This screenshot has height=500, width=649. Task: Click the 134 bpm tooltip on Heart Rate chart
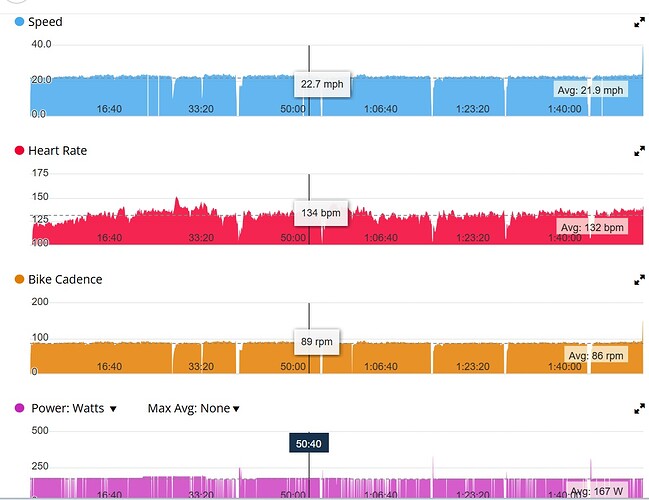[x=321, y=213]
